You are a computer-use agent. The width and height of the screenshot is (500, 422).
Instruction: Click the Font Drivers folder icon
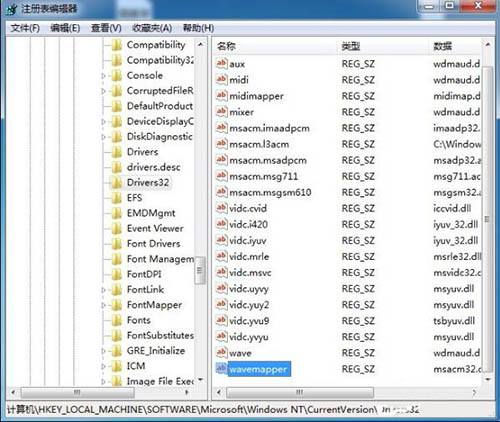(x=117, y=244)
